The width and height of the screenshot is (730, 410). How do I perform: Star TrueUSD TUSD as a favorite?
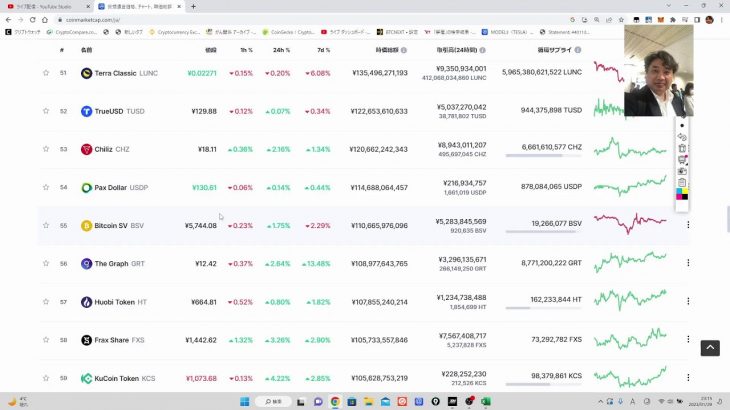[46, 111]
